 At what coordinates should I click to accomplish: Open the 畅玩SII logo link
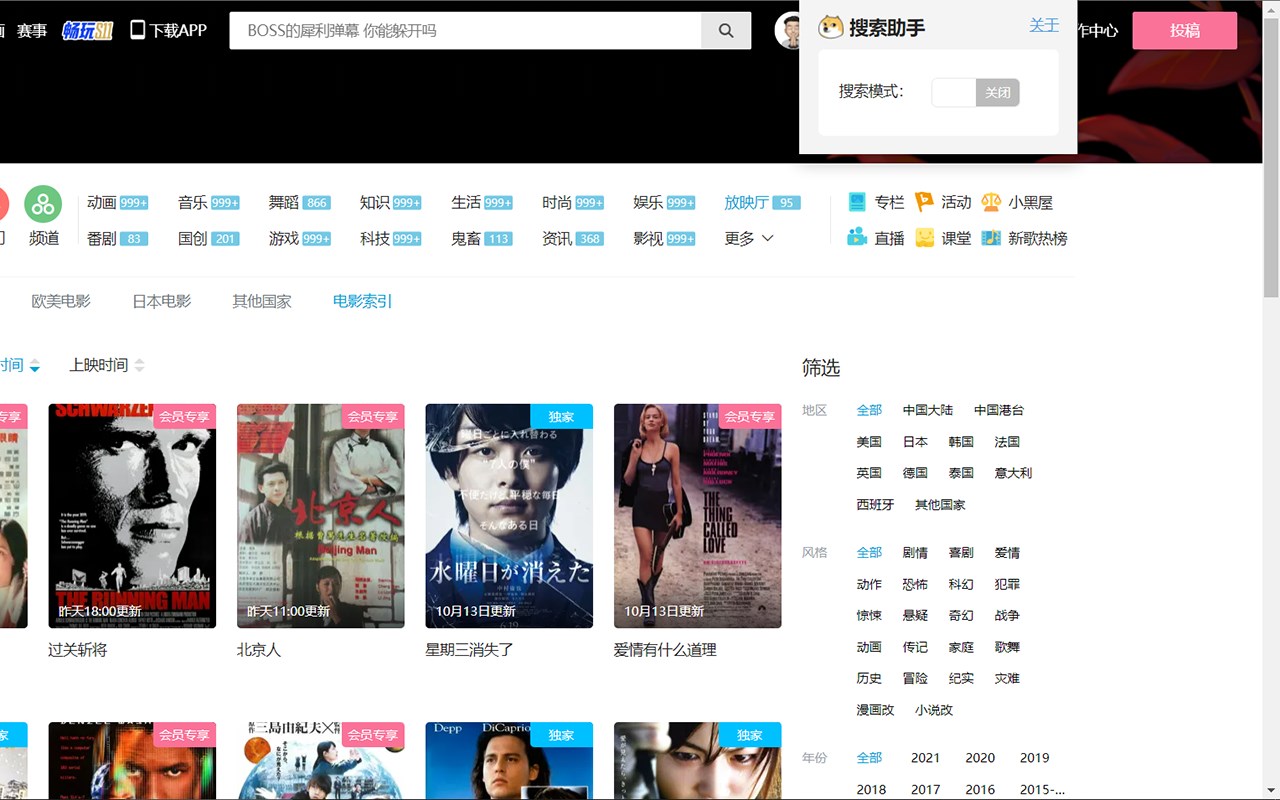click(88, 30)
